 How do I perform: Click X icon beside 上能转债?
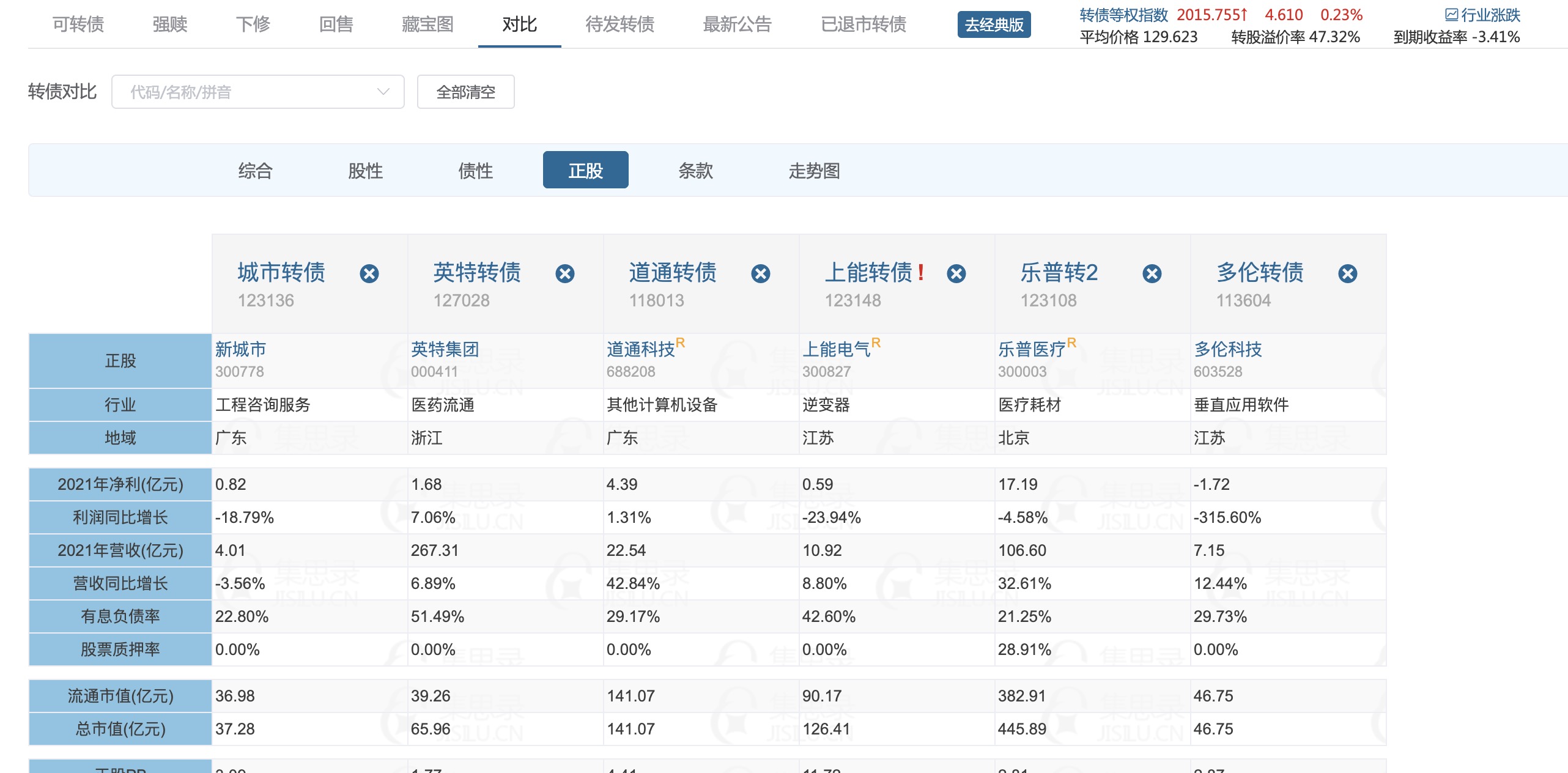(956, 273)
